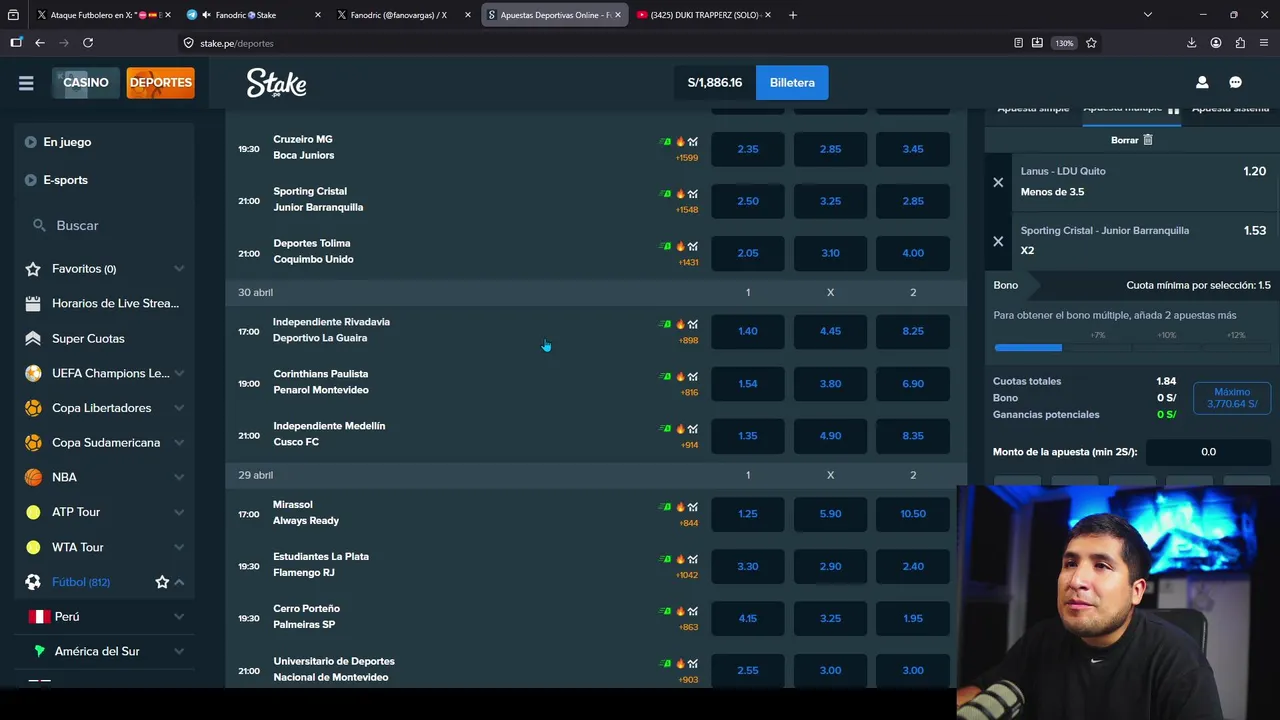Open the browser downloads icon
The width and height of the screenshot is (1280, 720).
click(1191, 43)
